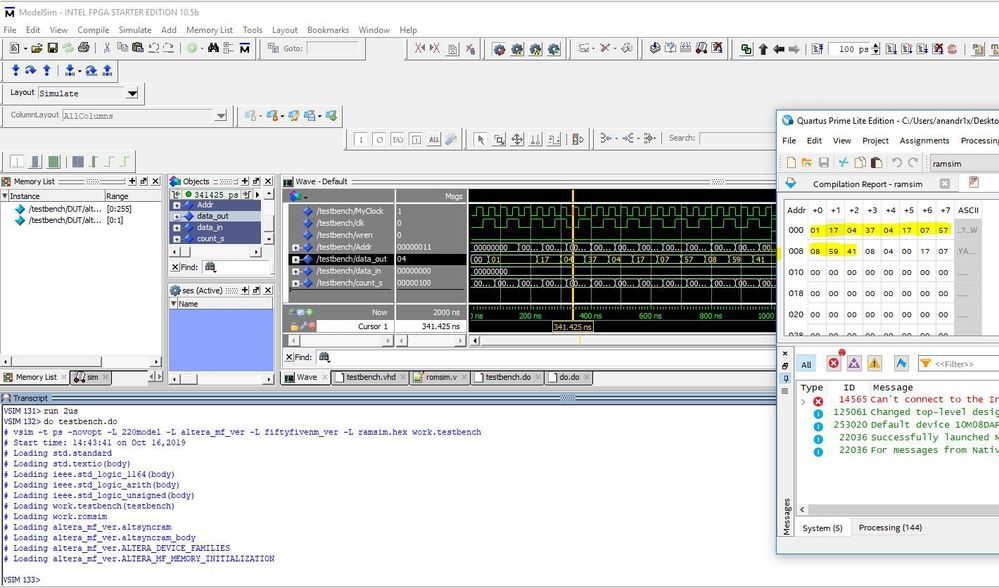
Task: Open the Layout Simulate dropdown
Action: click(132, 93)
